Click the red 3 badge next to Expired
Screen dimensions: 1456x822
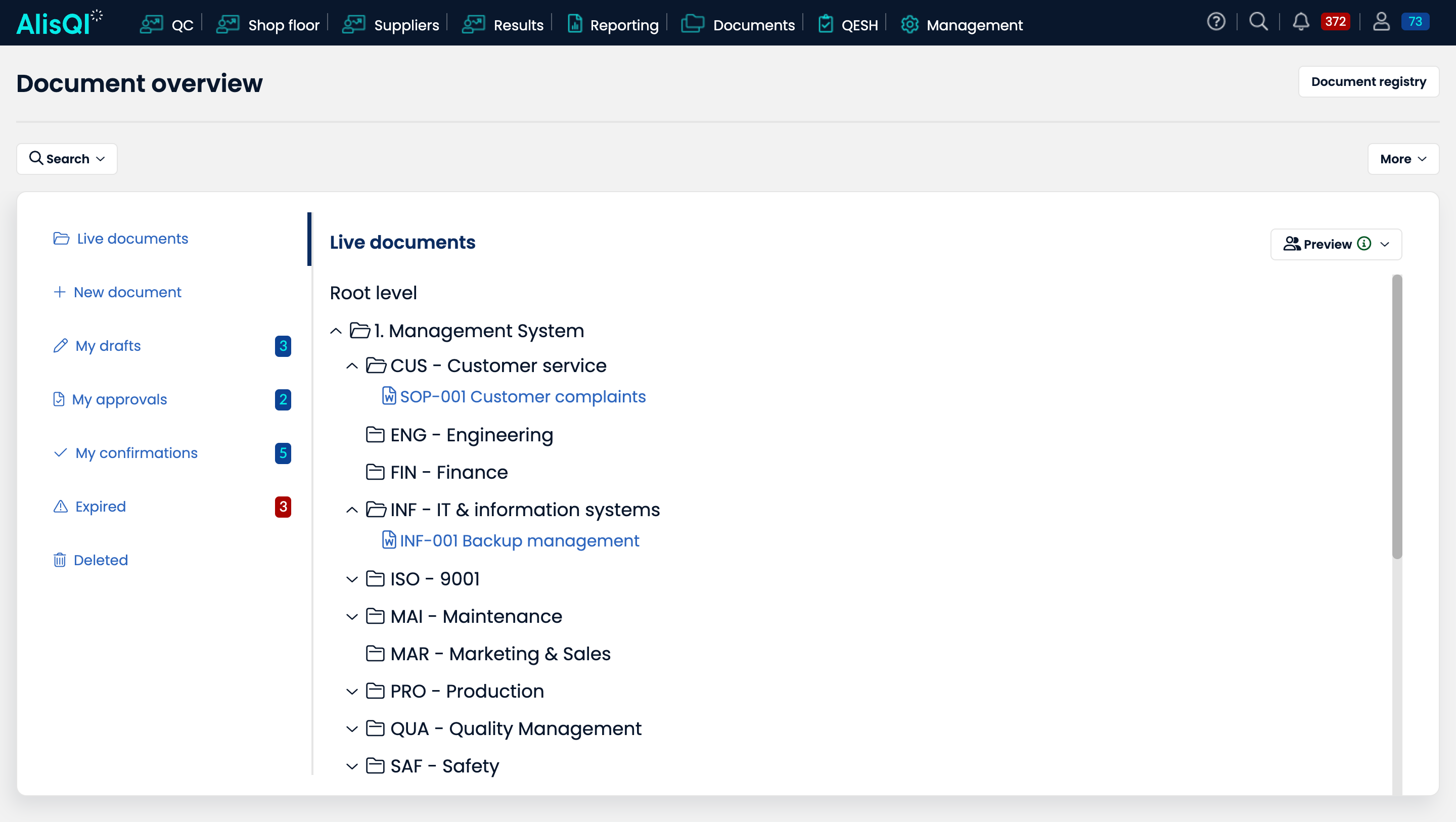coord(283,507)
